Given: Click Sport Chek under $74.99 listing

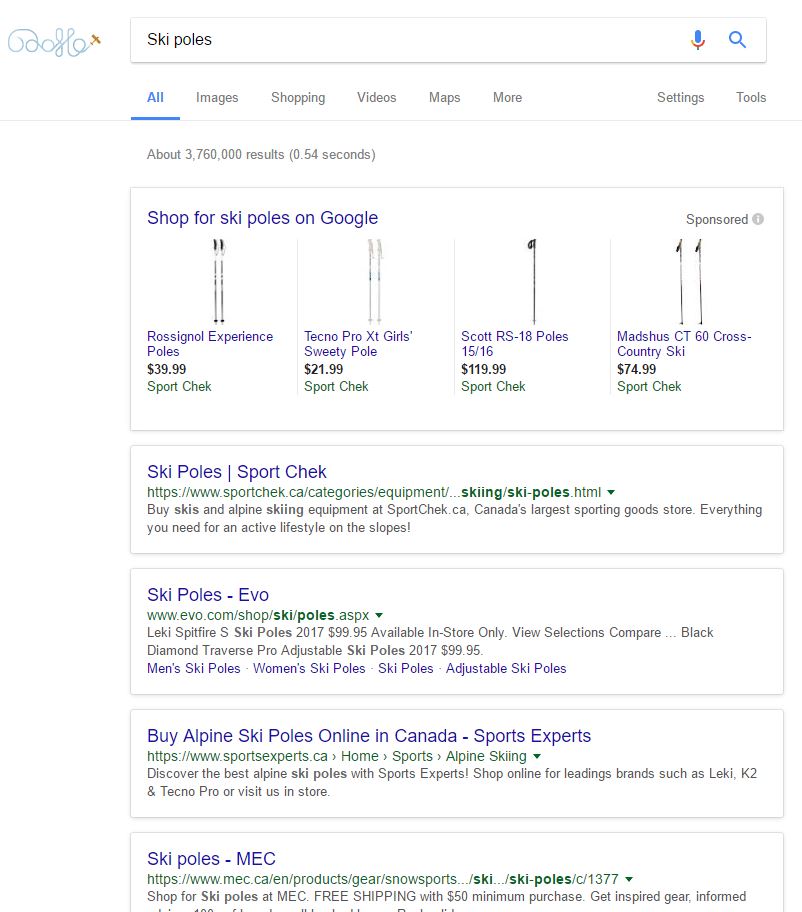Looking at the screenshot, I should (649, 387).
